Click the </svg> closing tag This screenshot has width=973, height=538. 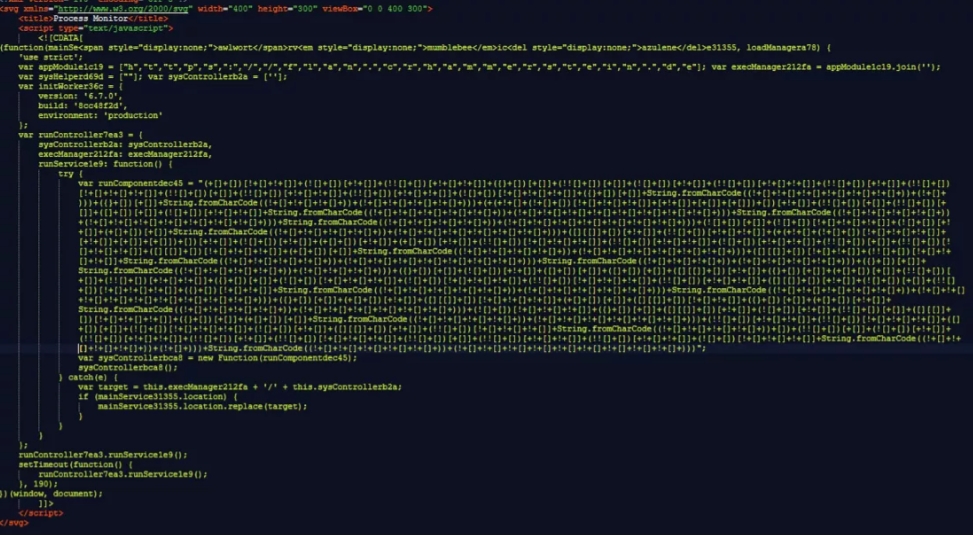tap(14, 522)
